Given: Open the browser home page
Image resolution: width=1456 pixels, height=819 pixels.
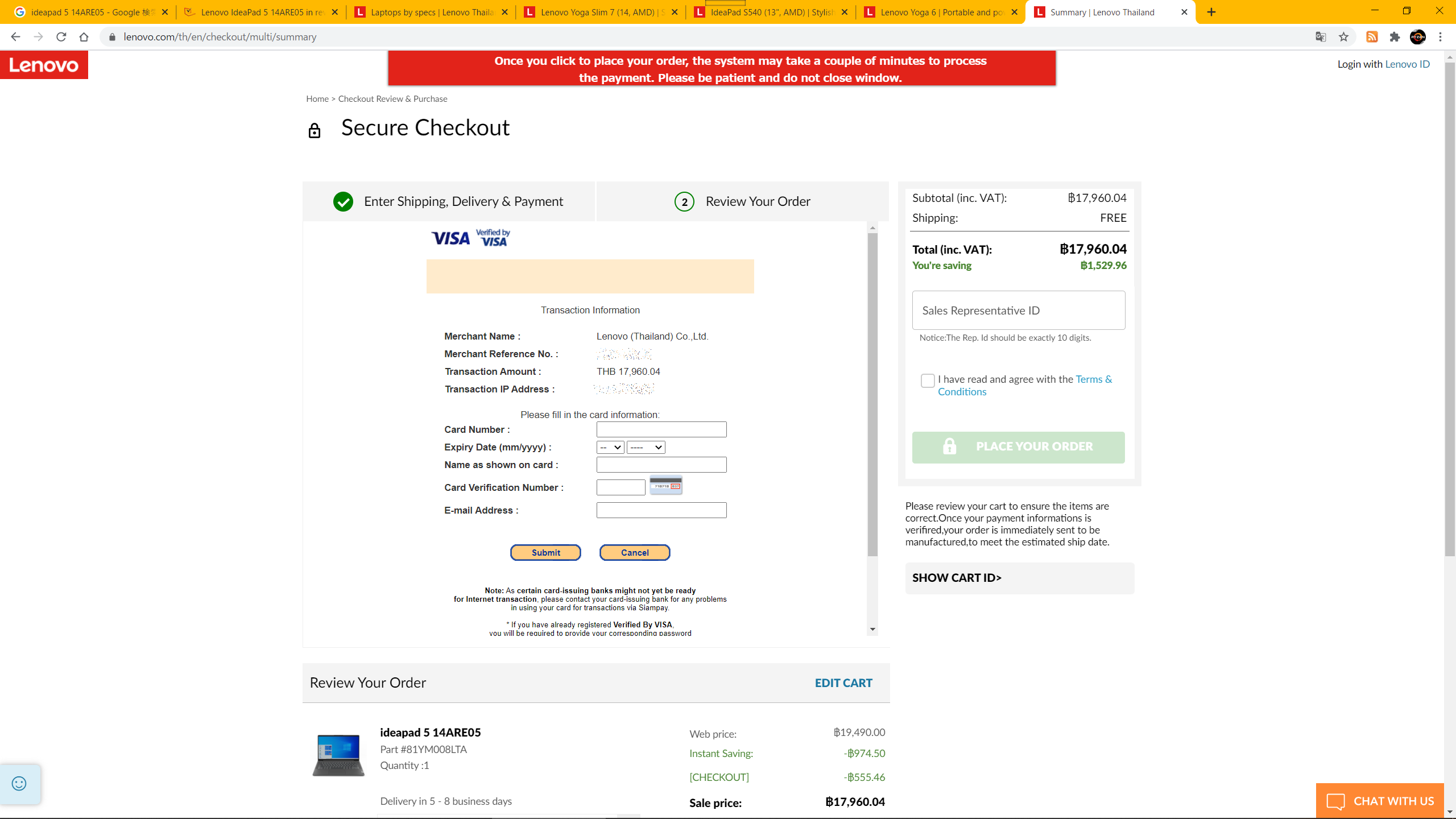Looking at the screenshot, I should pyautogui.click(x=84, y=37).
